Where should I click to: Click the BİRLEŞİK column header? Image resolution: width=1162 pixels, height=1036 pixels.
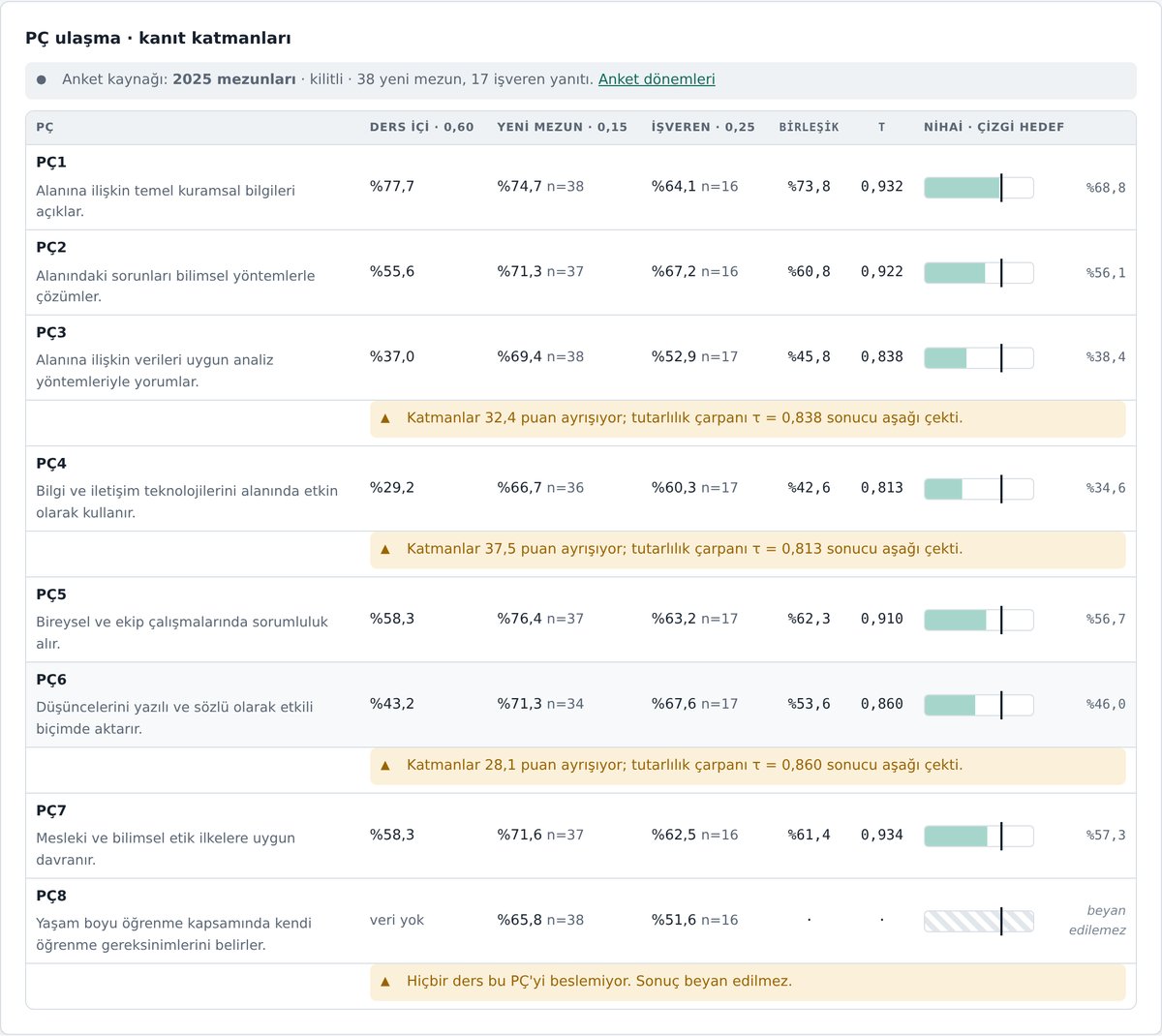coord(810,127)
